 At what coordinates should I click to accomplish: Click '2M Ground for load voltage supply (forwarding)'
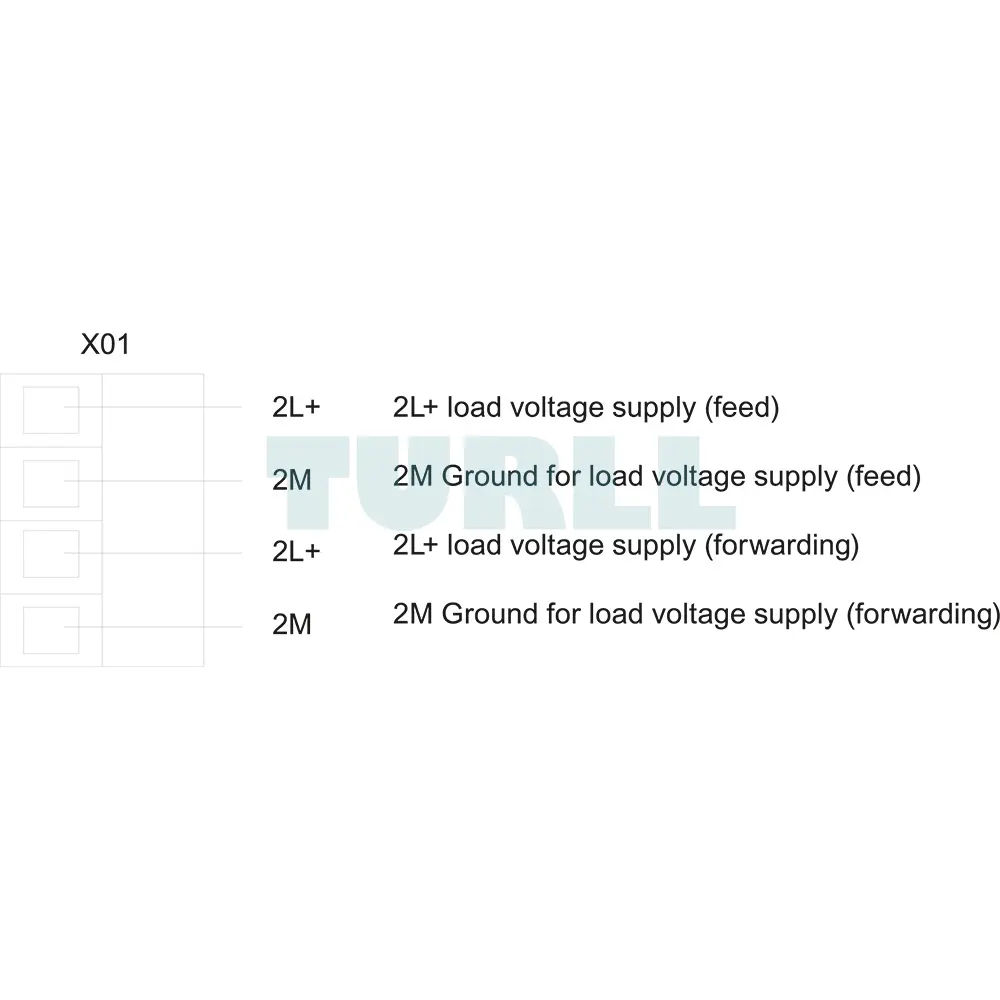pyautogui.click(x=696, y=614)
